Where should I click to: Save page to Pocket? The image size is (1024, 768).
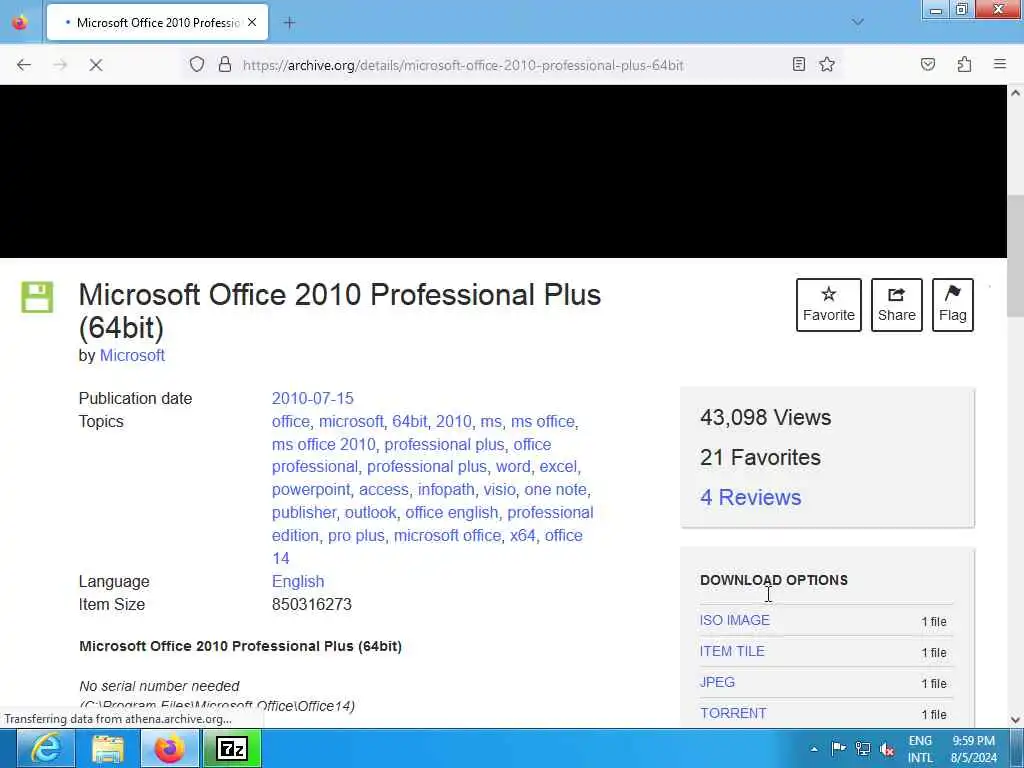click(927, 64)
